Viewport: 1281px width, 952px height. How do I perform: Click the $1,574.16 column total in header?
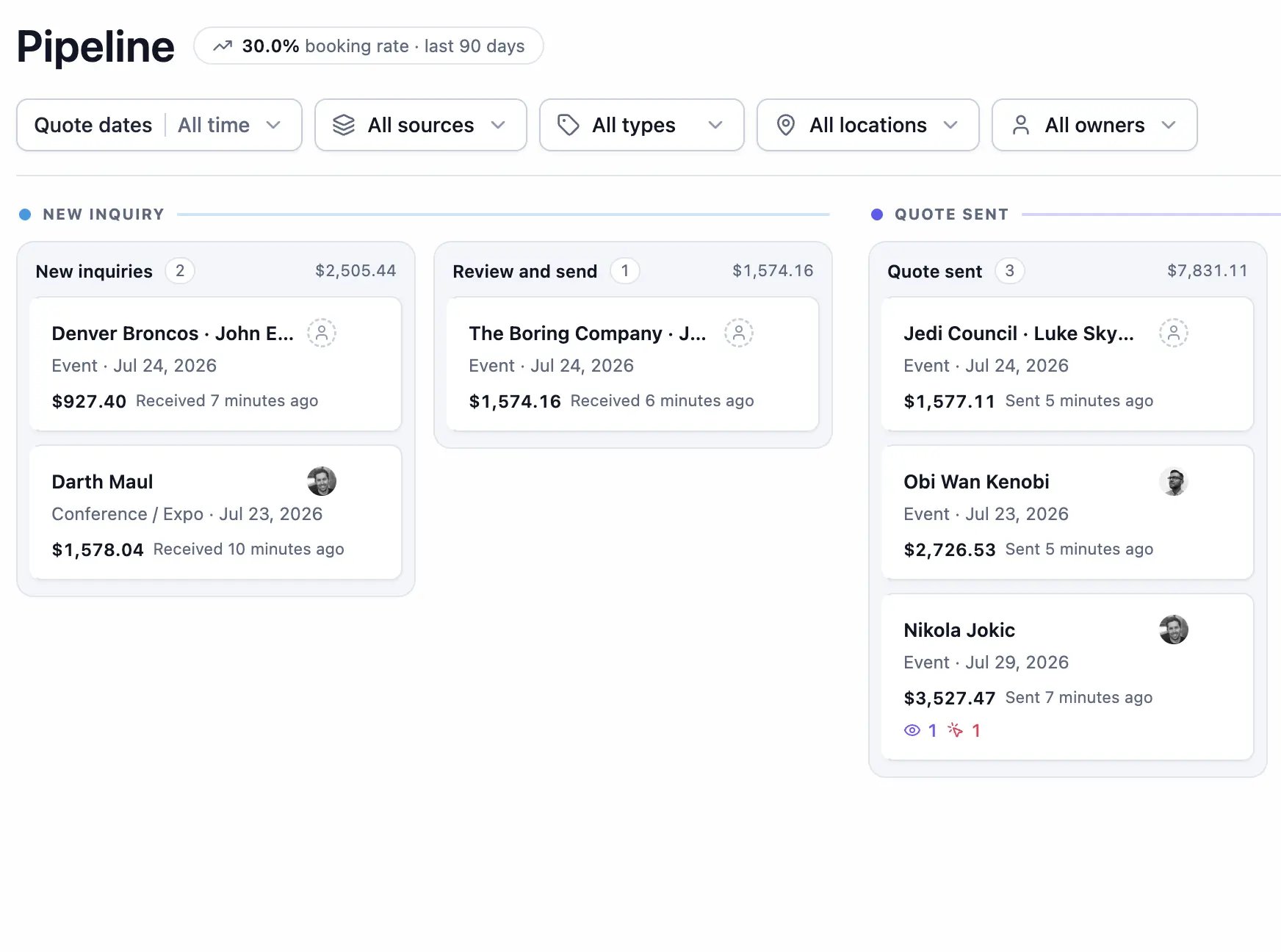click(x=773, y=271)
